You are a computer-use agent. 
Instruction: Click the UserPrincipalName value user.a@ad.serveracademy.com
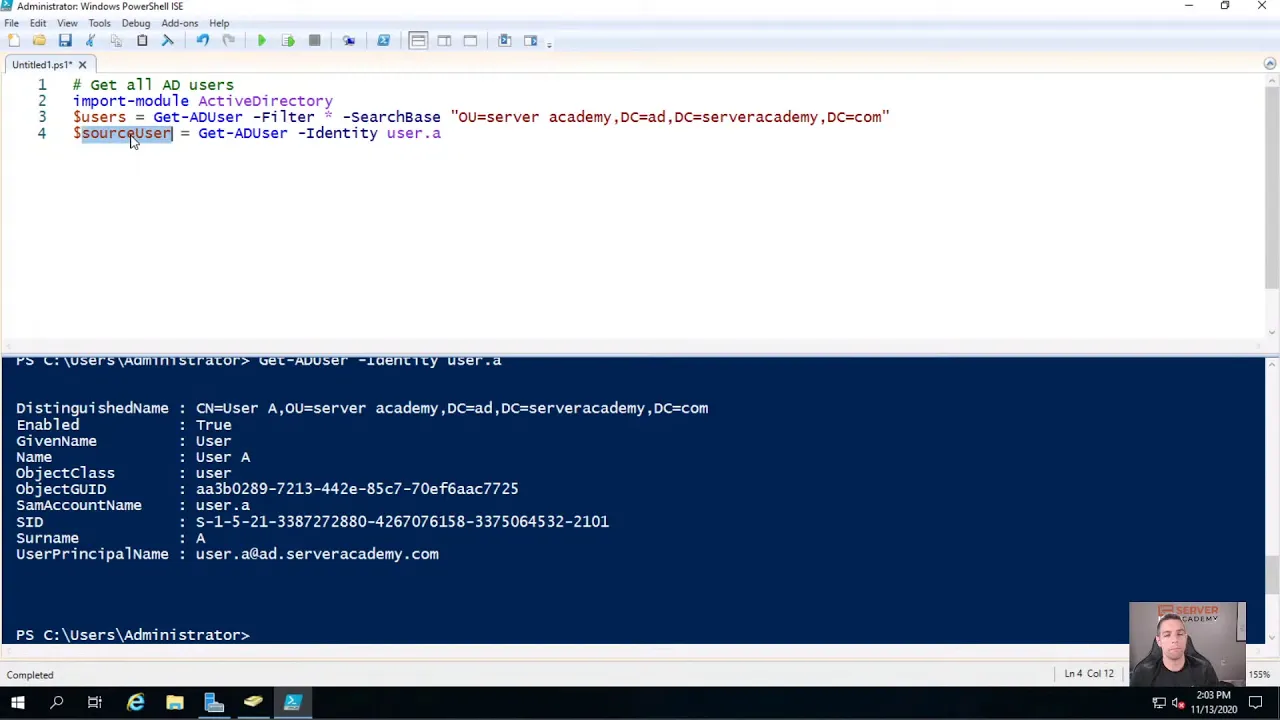point(317,554)
